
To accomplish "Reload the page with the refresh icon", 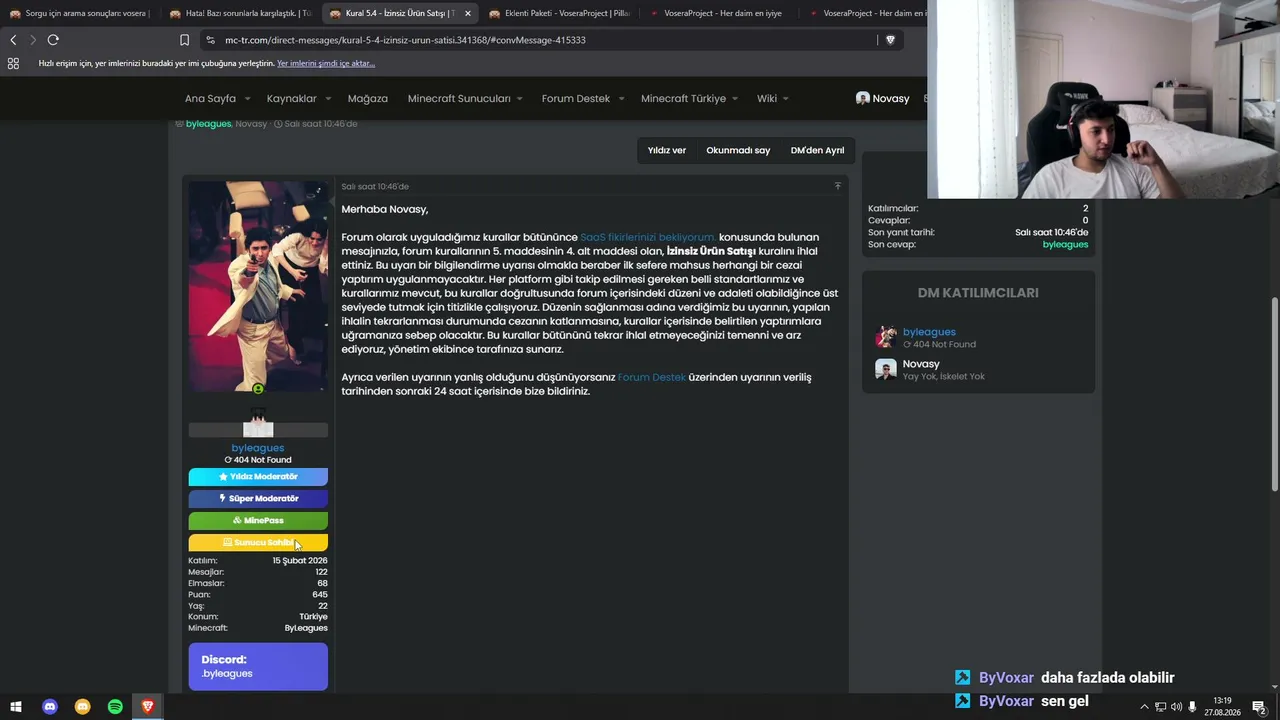I will coord(53,40).
